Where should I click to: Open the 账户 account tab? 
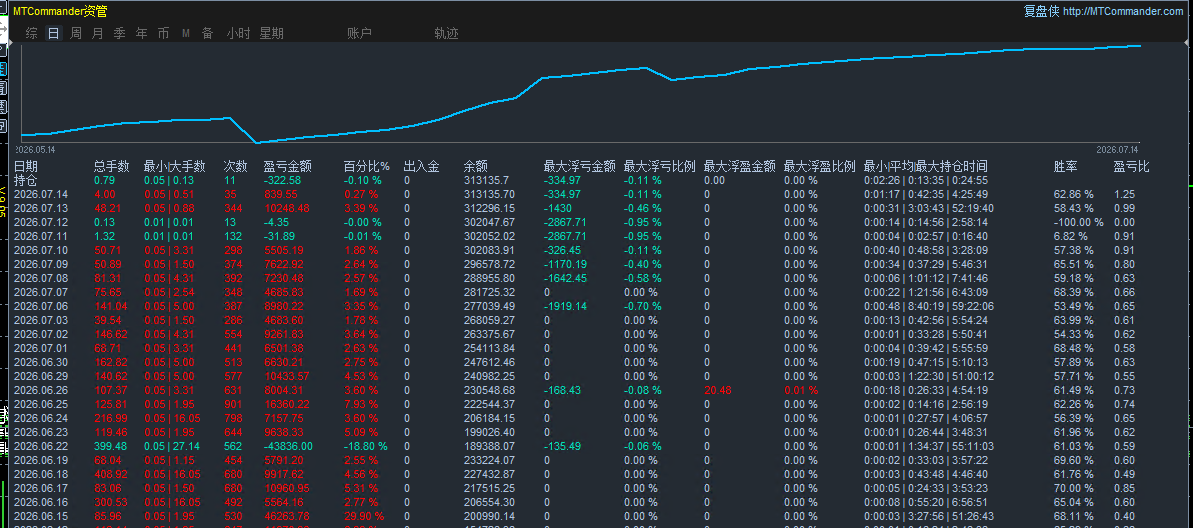[359, 33]
